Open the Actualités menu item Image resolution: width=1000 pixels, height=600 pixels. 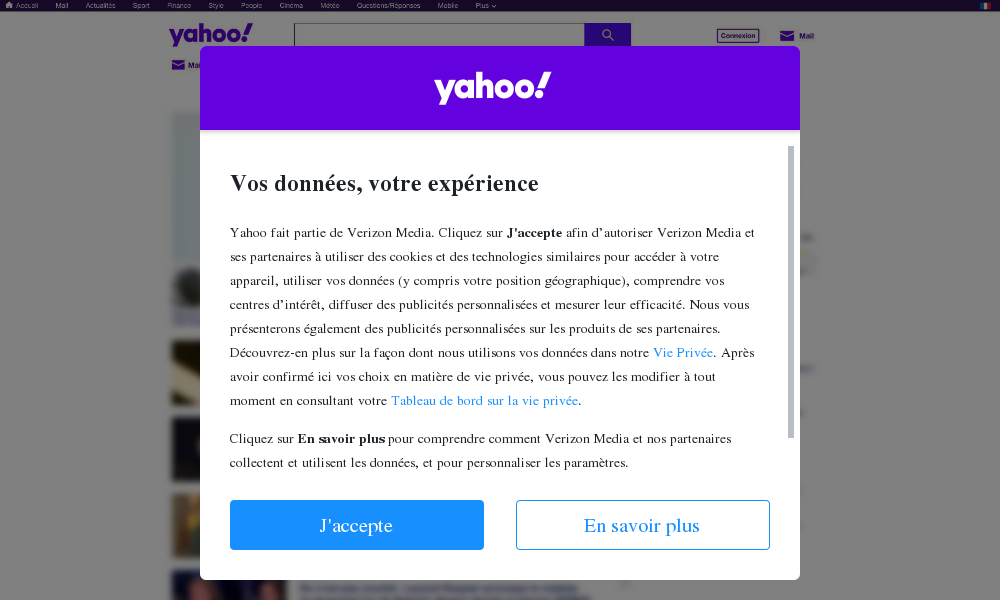(100, 6)
